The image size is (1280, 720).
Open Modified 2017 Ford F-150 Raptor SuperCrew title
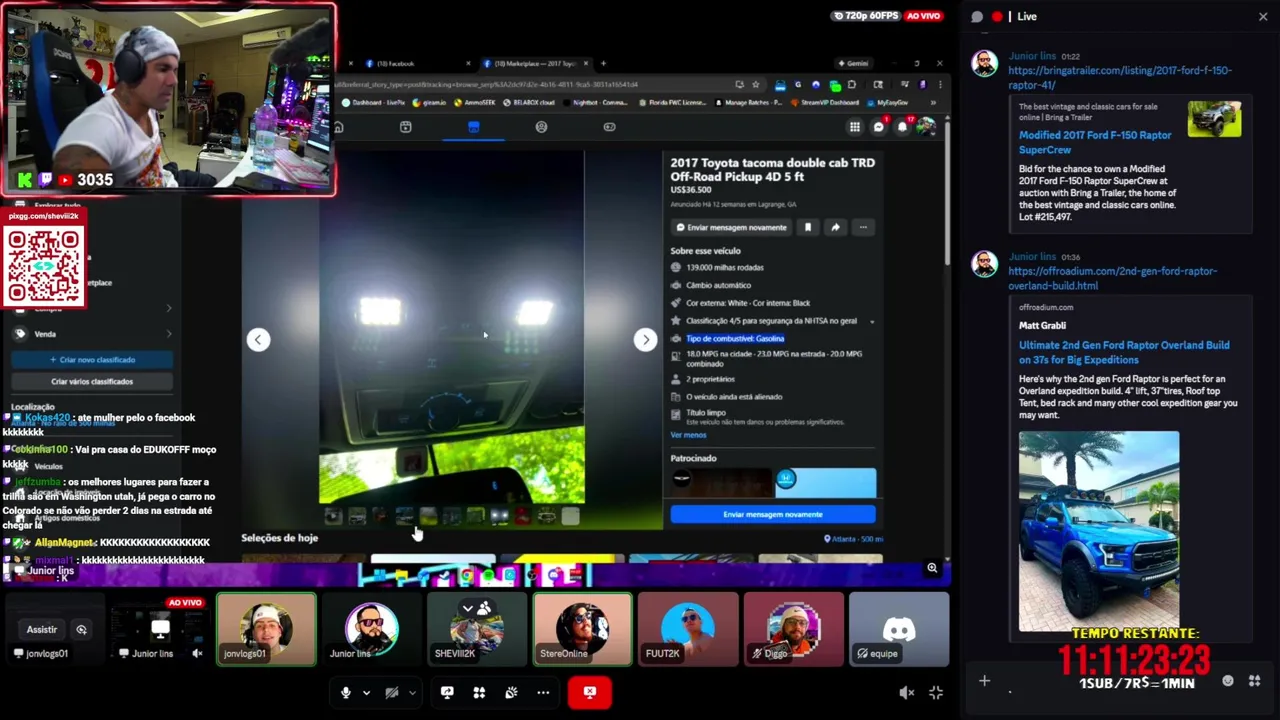pyautogui.click(x=1095, y=142)
